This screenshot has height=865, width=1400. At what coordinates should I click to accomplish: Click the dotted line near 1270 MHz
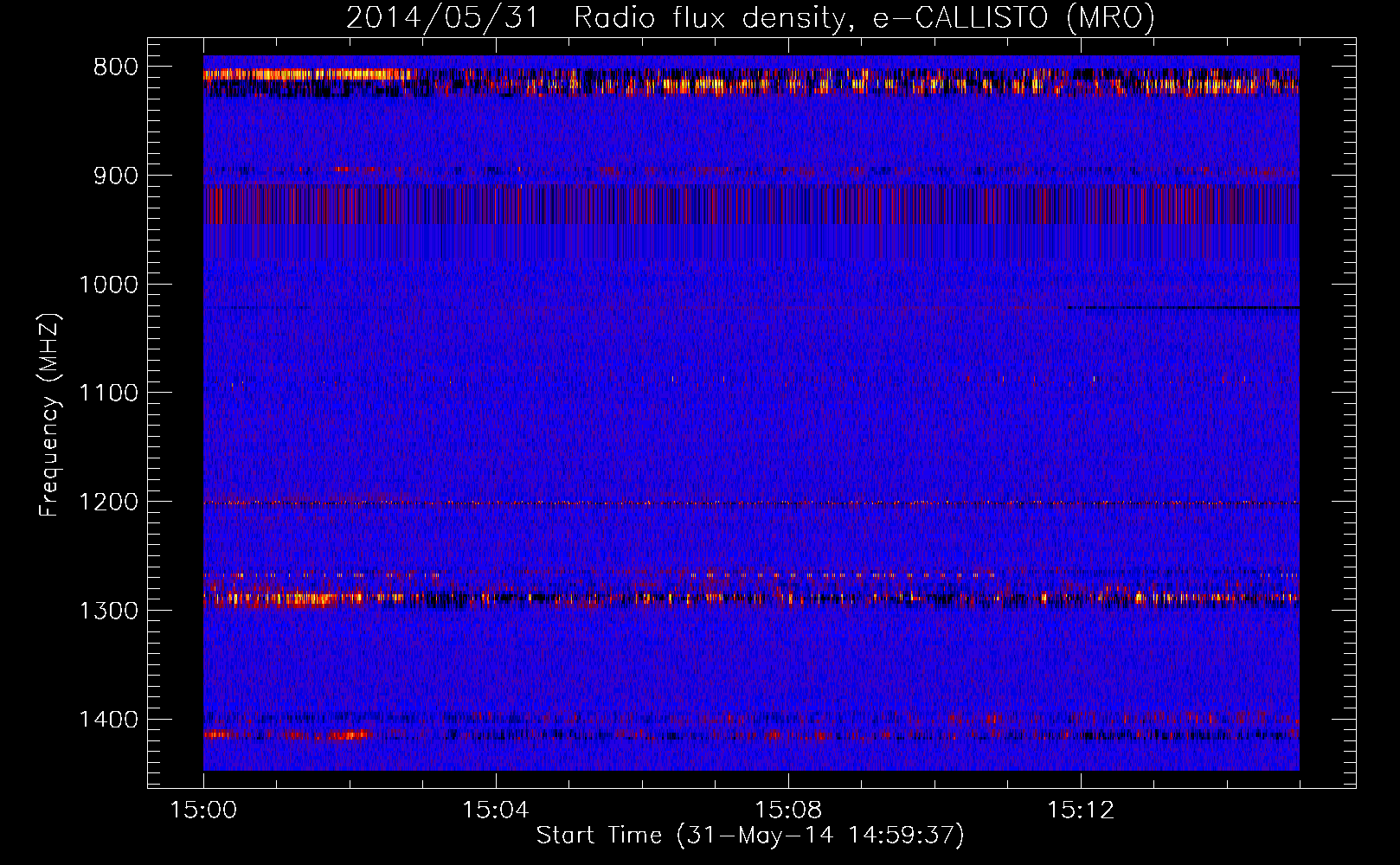coord(751,574)
